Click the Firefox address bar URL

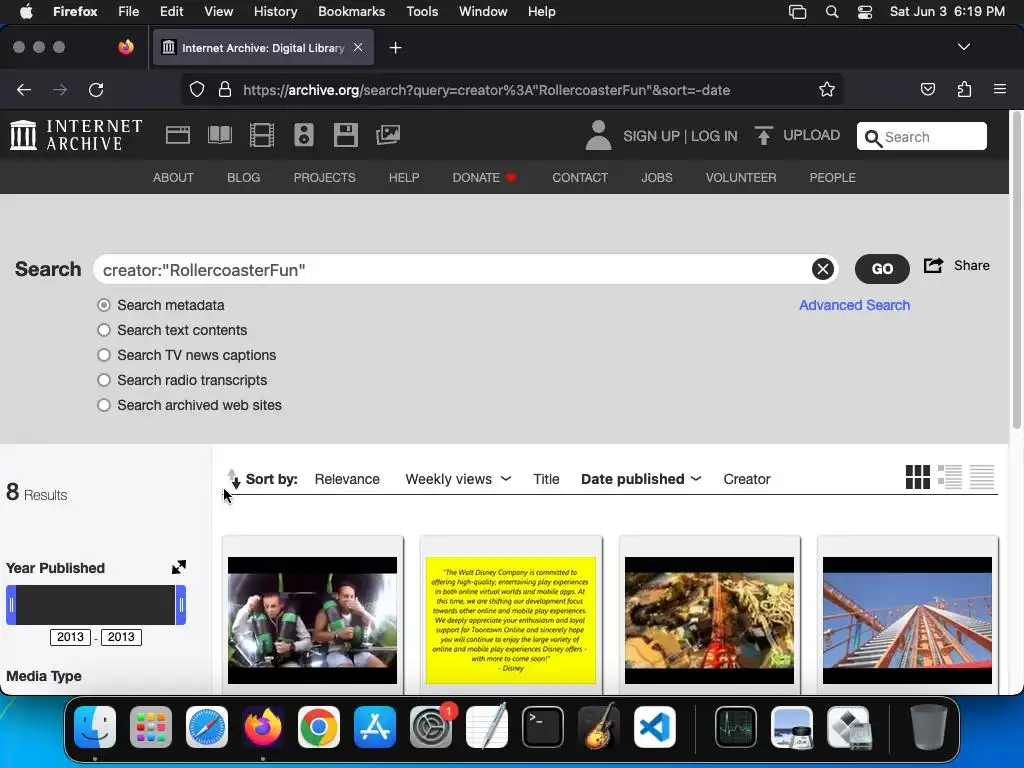coord(487,90)
